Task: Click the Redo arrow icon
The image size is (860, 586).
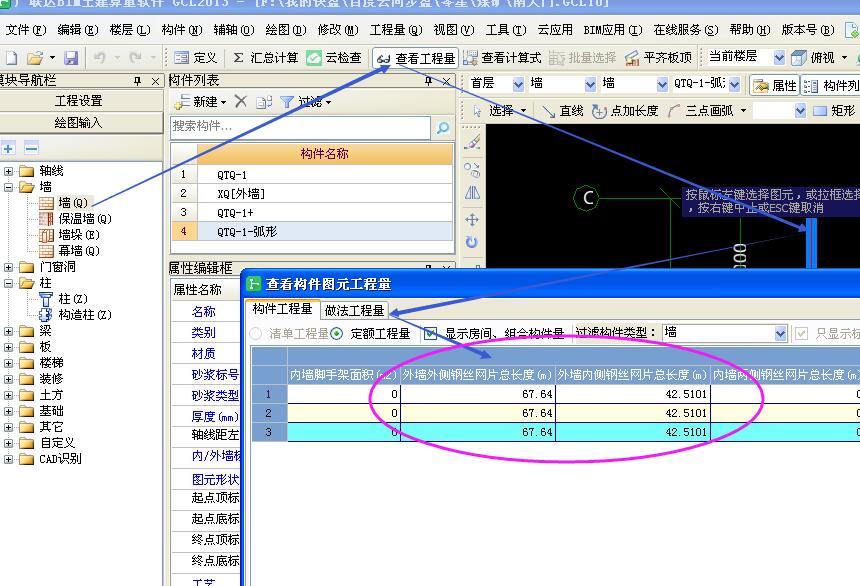Action: point(135,58)
